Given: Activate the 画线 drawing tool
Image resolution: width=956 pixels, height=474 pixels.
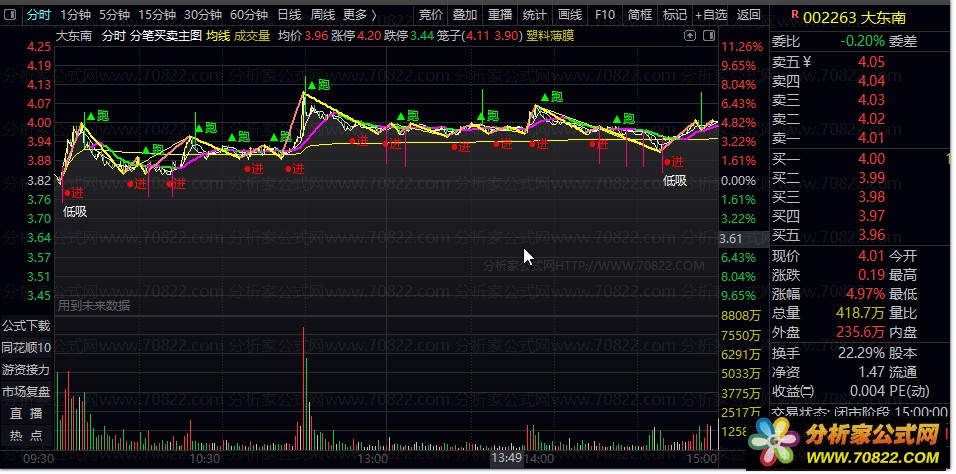Looking at the screenshot, I should [x=570, y=15].
